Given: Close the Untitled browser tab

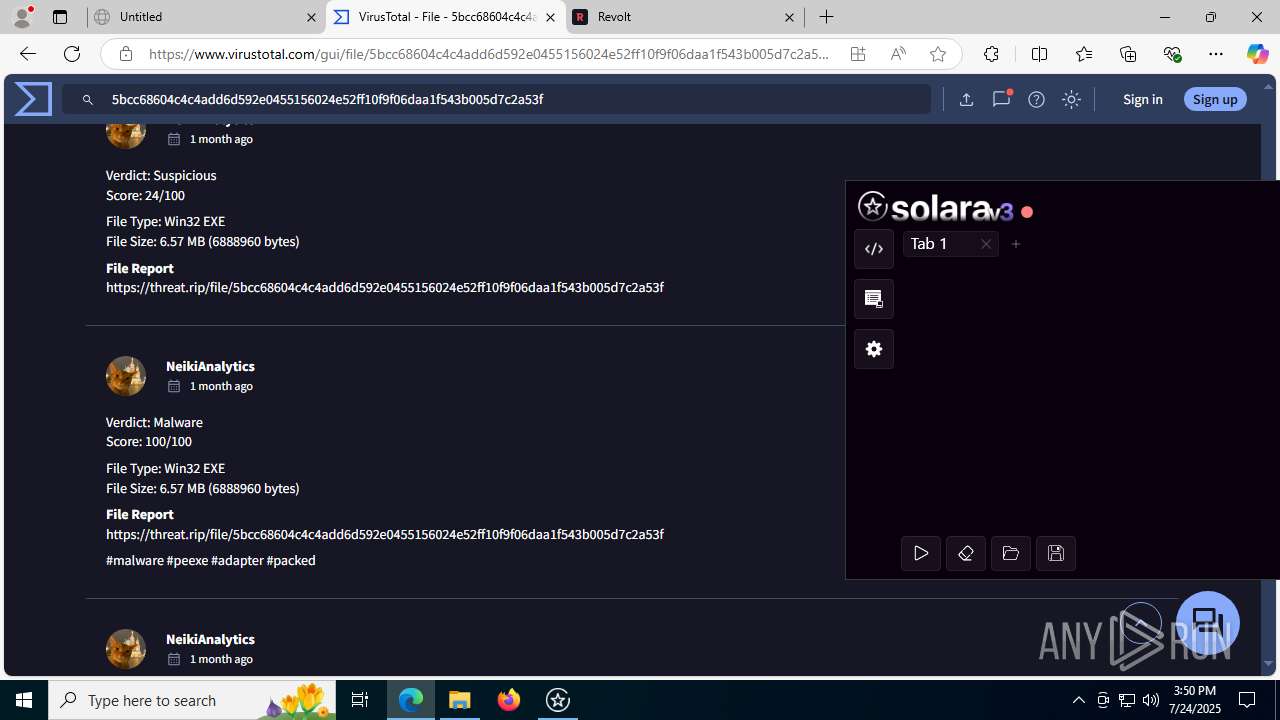Looking at the screenshot, I should click(311, 17).
